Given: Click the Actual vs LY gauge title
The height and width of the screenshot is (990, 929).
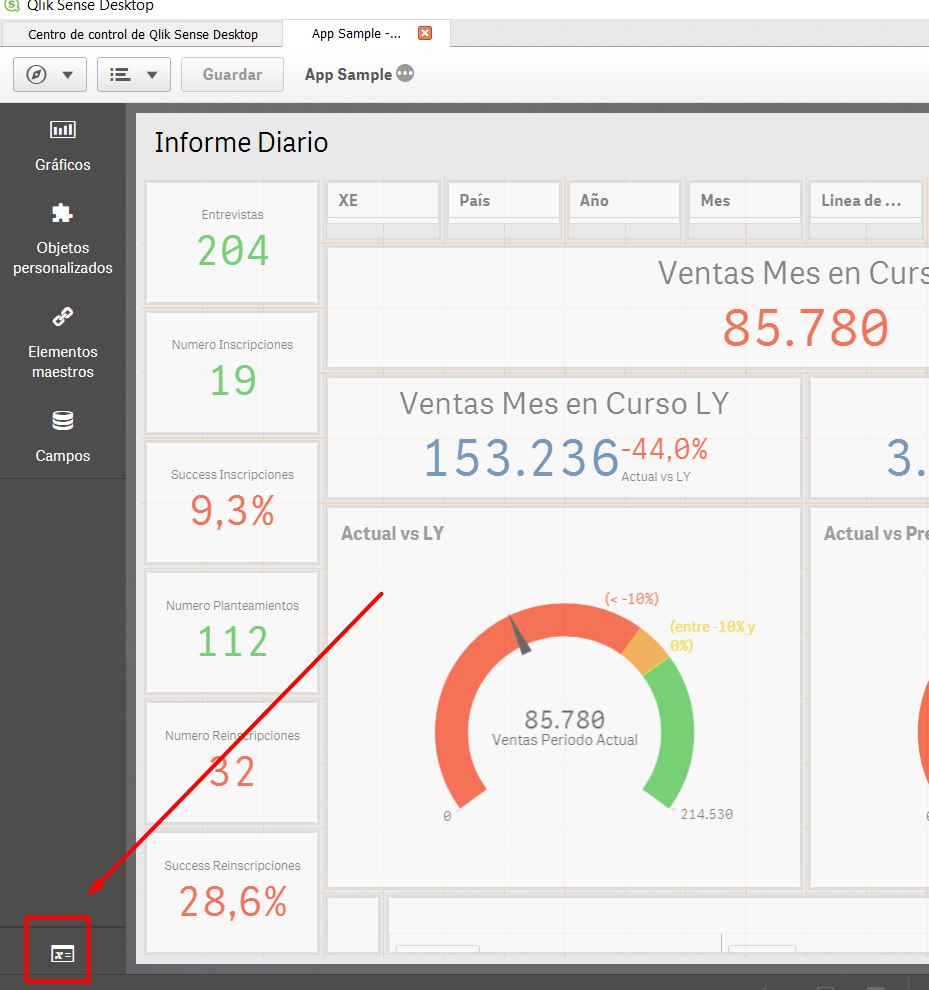Looking at the screenshot, I should pos(392,534).
